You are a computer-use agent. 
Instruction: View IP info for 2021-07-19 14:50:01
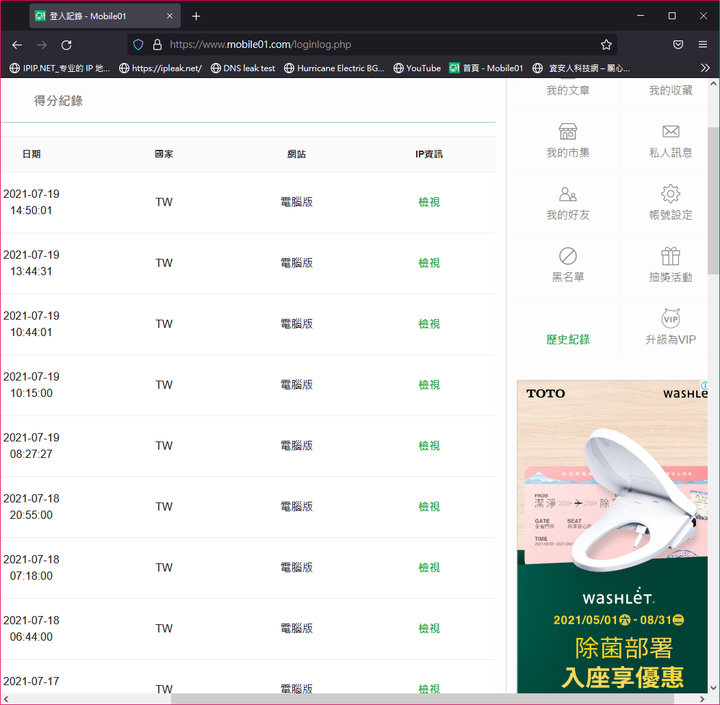pos(429,202)
